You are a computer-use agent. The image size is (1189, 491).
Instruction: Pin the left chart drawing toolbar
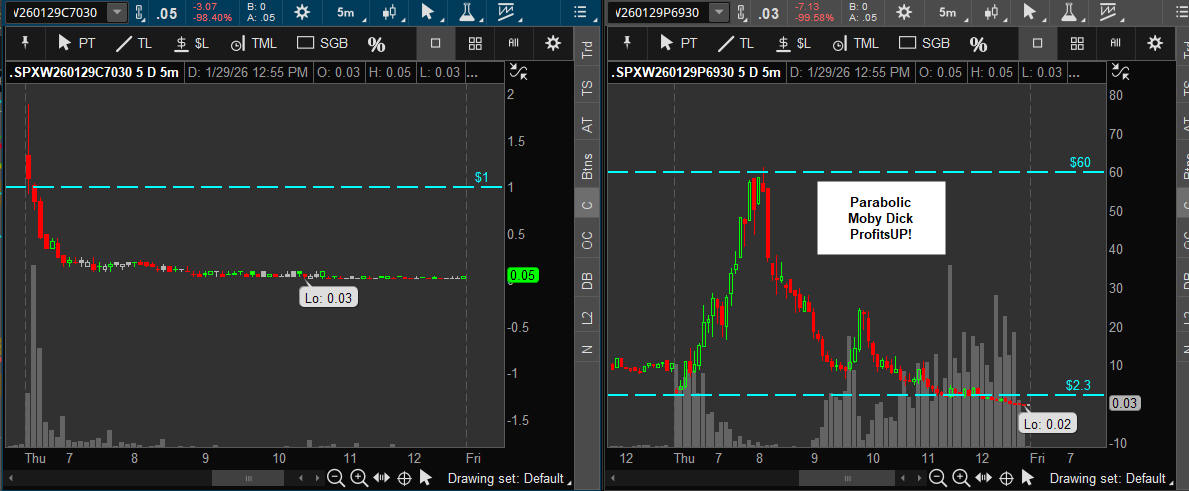[25, 43]
